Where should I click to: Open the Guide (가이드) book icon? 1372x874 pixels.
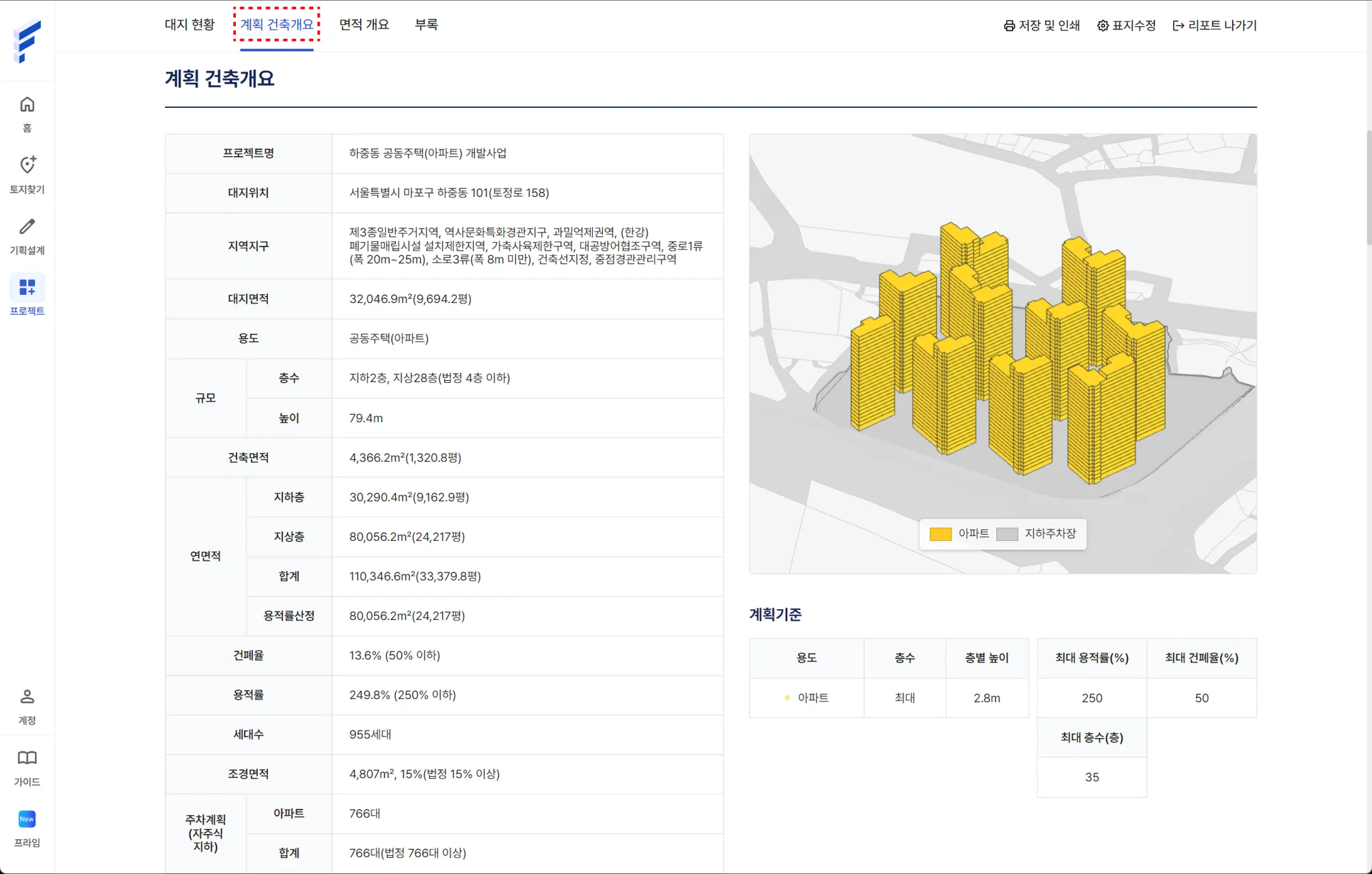[27, 758]
